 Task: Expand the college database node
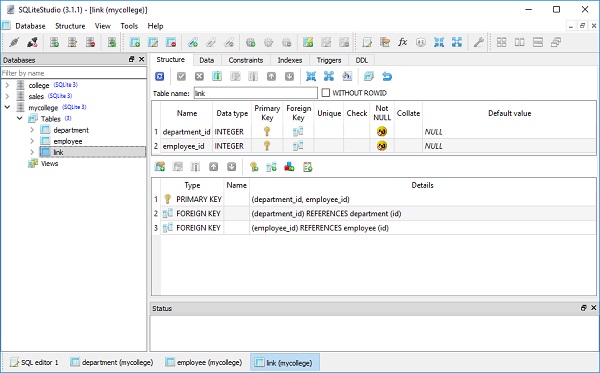click(x=7, y=85)
